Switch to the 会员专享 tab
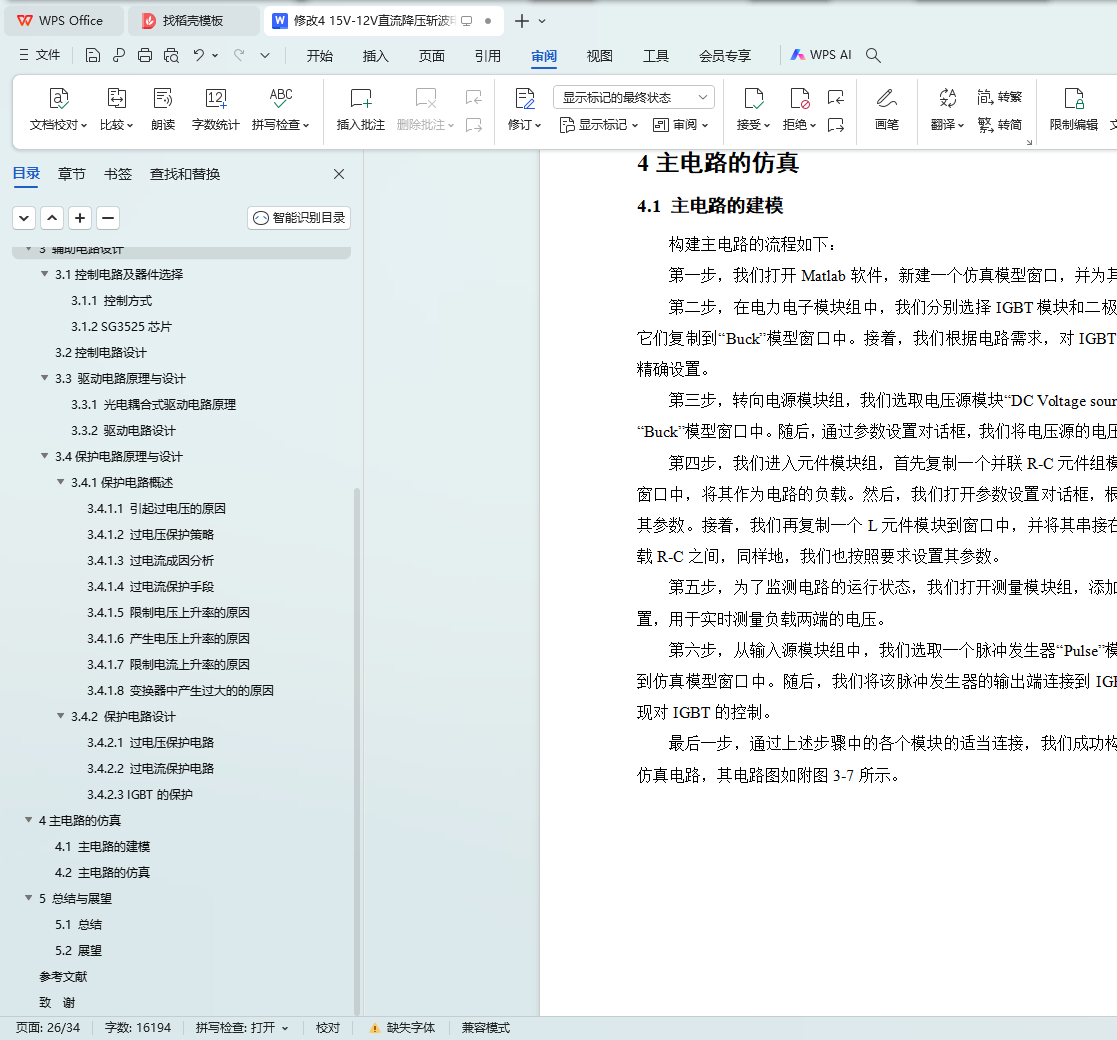Screen dimensions: 1117x1040 (724, 56)
